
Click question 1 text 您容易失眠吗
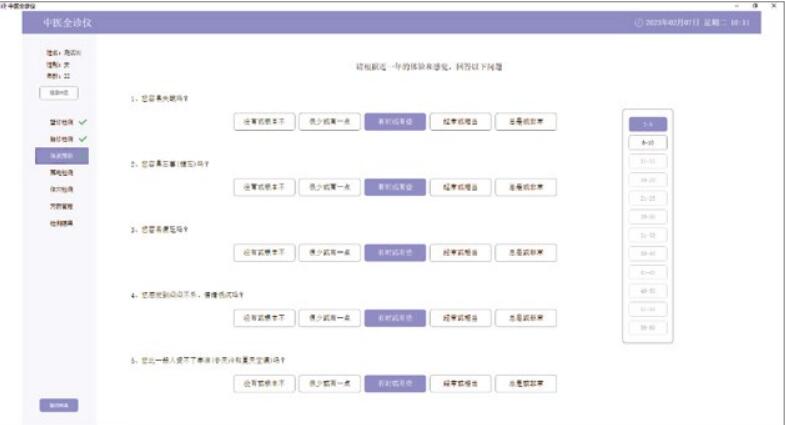click(159, 99)
